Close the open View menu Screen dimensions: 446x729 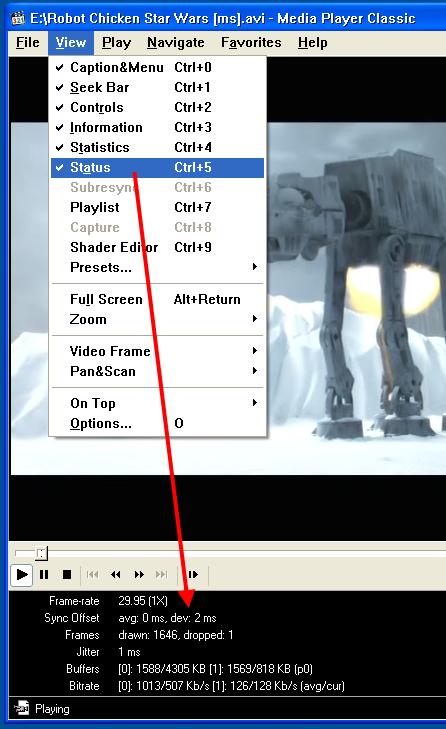click(71, 43)
